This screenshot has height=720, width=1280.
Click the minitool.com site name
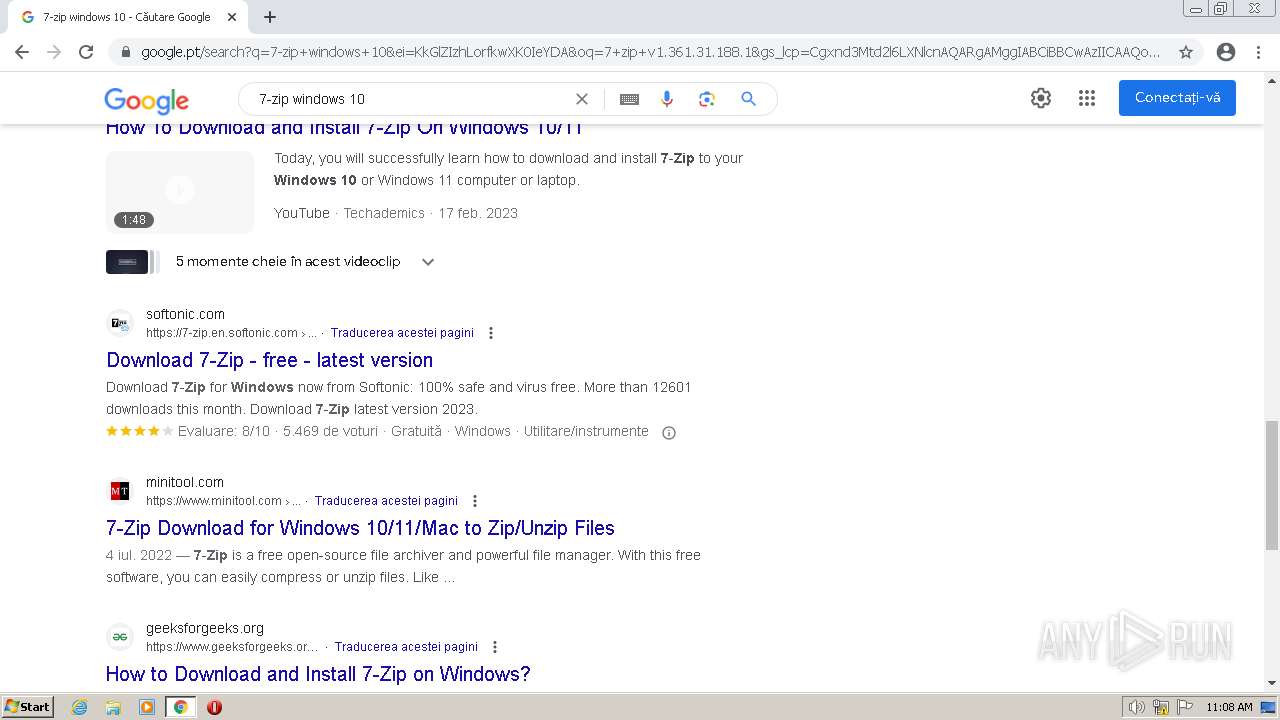(x=185, y=482)
